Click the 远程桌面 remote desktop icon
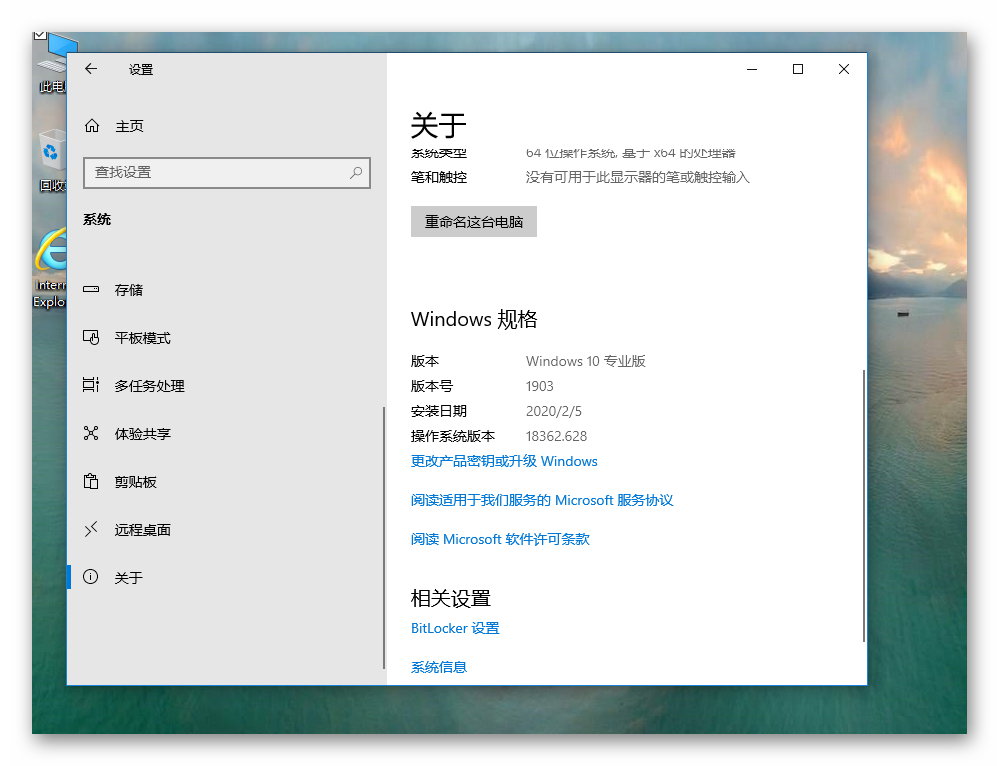999x766 pixels. click(x=91, y=529)
